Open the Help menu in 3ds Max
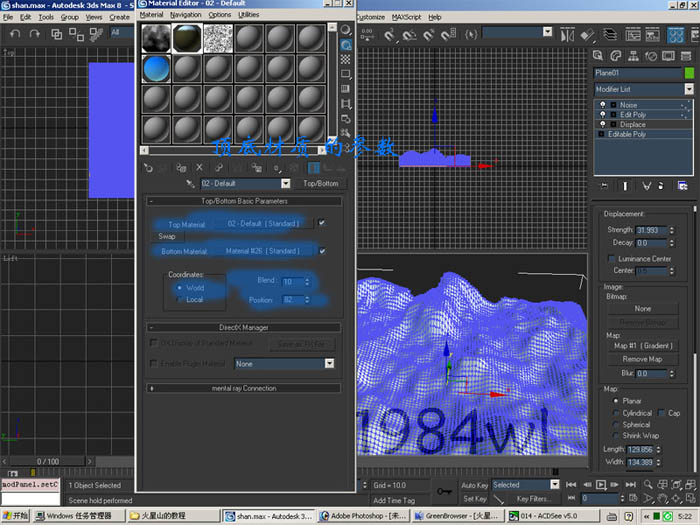Screen dimensions: 700x525 coord(435,17)
